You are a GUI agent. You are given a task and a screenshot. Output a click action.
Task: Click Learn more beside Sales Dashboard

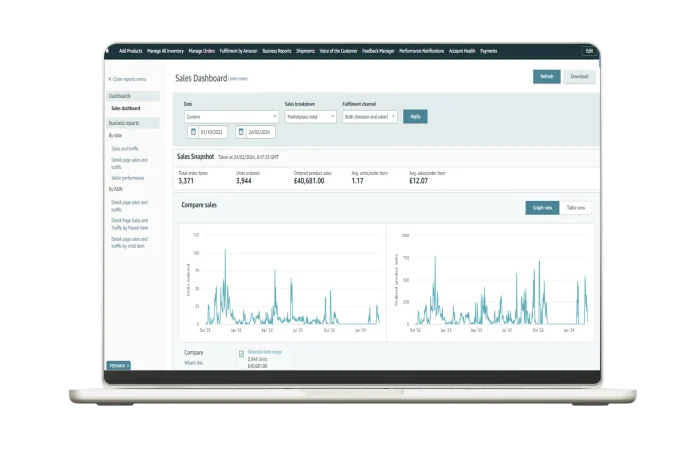(x=238, y=78)
